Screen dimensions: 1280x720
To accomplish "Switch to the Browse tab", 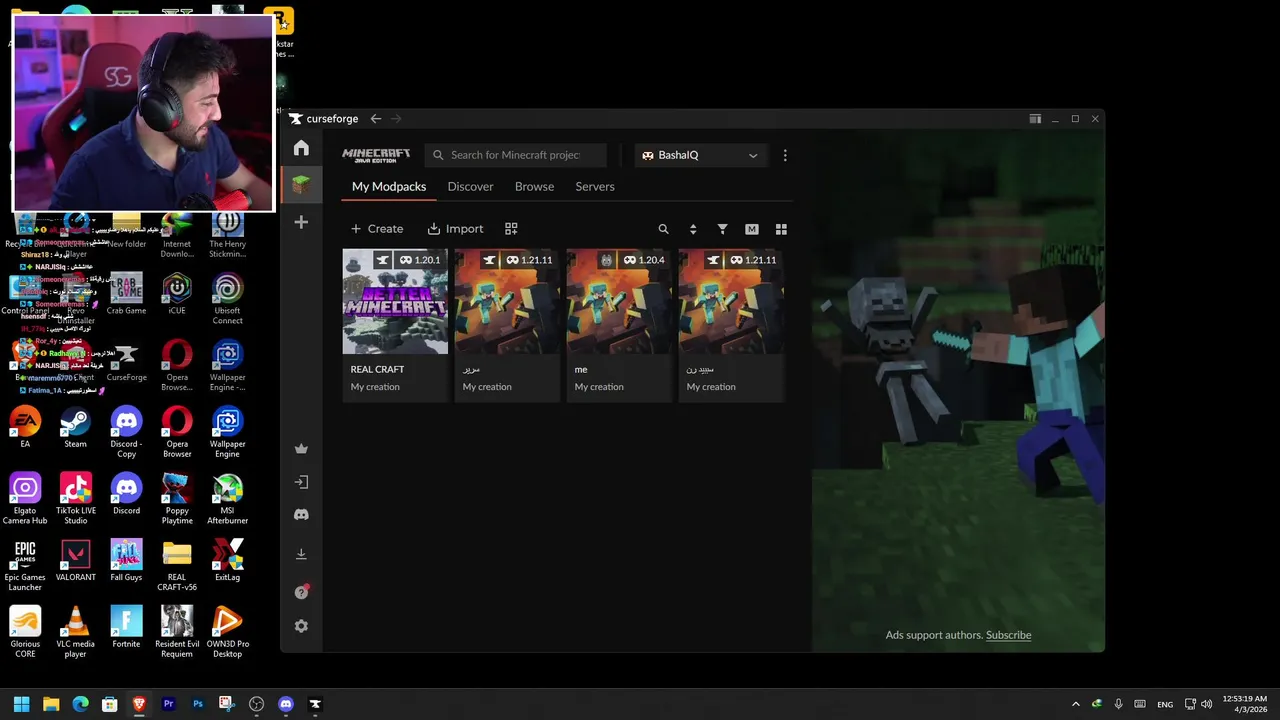I will click(534, 187).
